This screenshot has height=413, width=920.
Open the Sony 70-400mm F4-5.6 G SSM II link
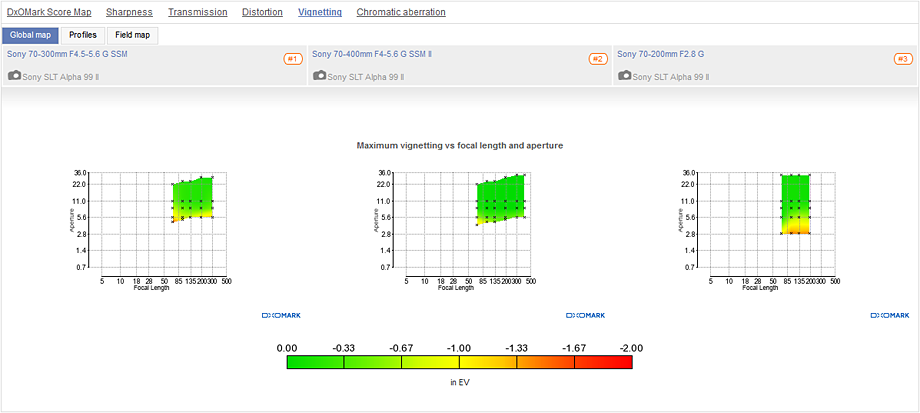[372, 54]
